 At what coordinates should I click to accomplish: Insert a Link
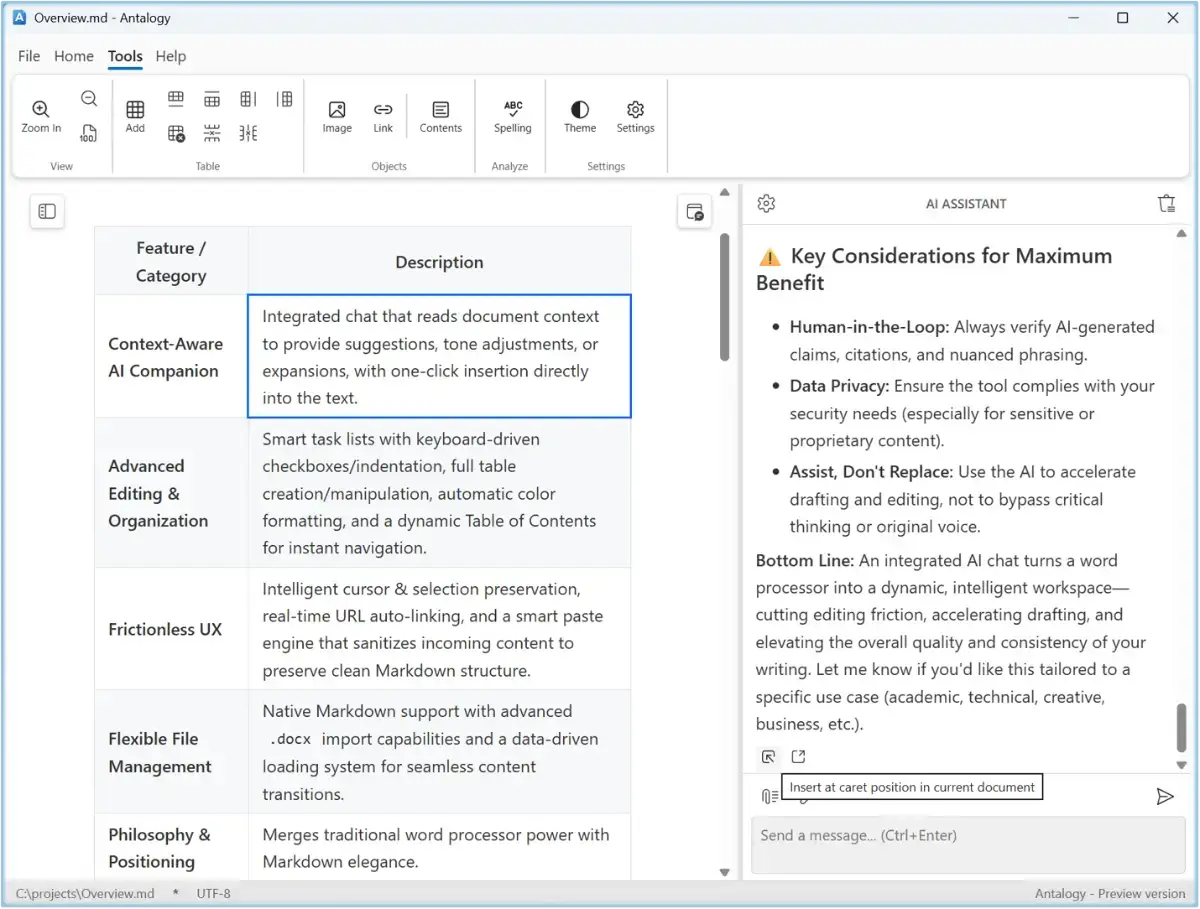point(383,116)
